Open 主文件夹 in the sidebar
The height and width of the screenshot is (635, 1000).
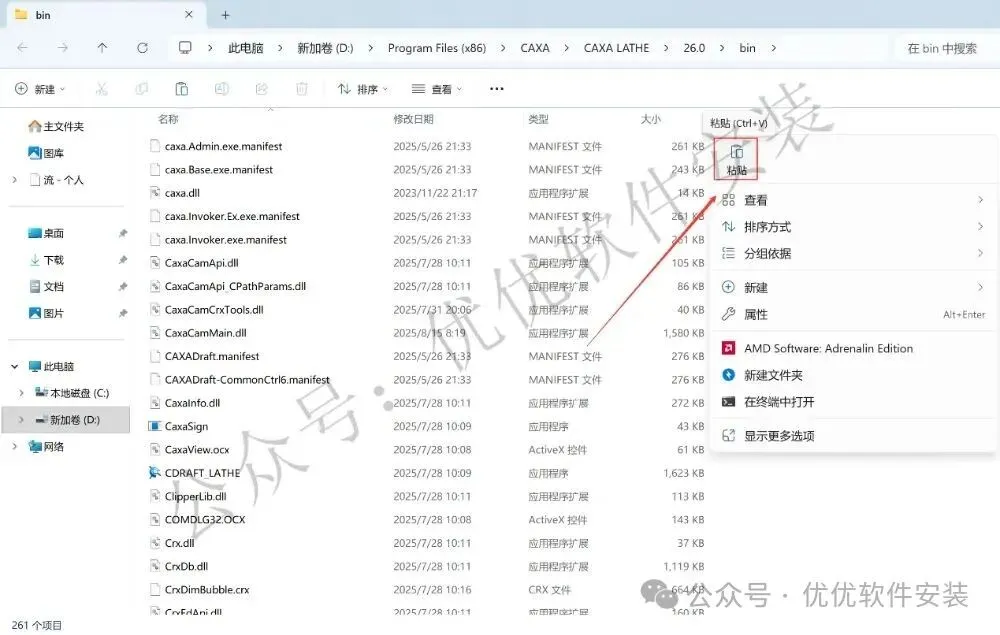click(x=56, y=126)
